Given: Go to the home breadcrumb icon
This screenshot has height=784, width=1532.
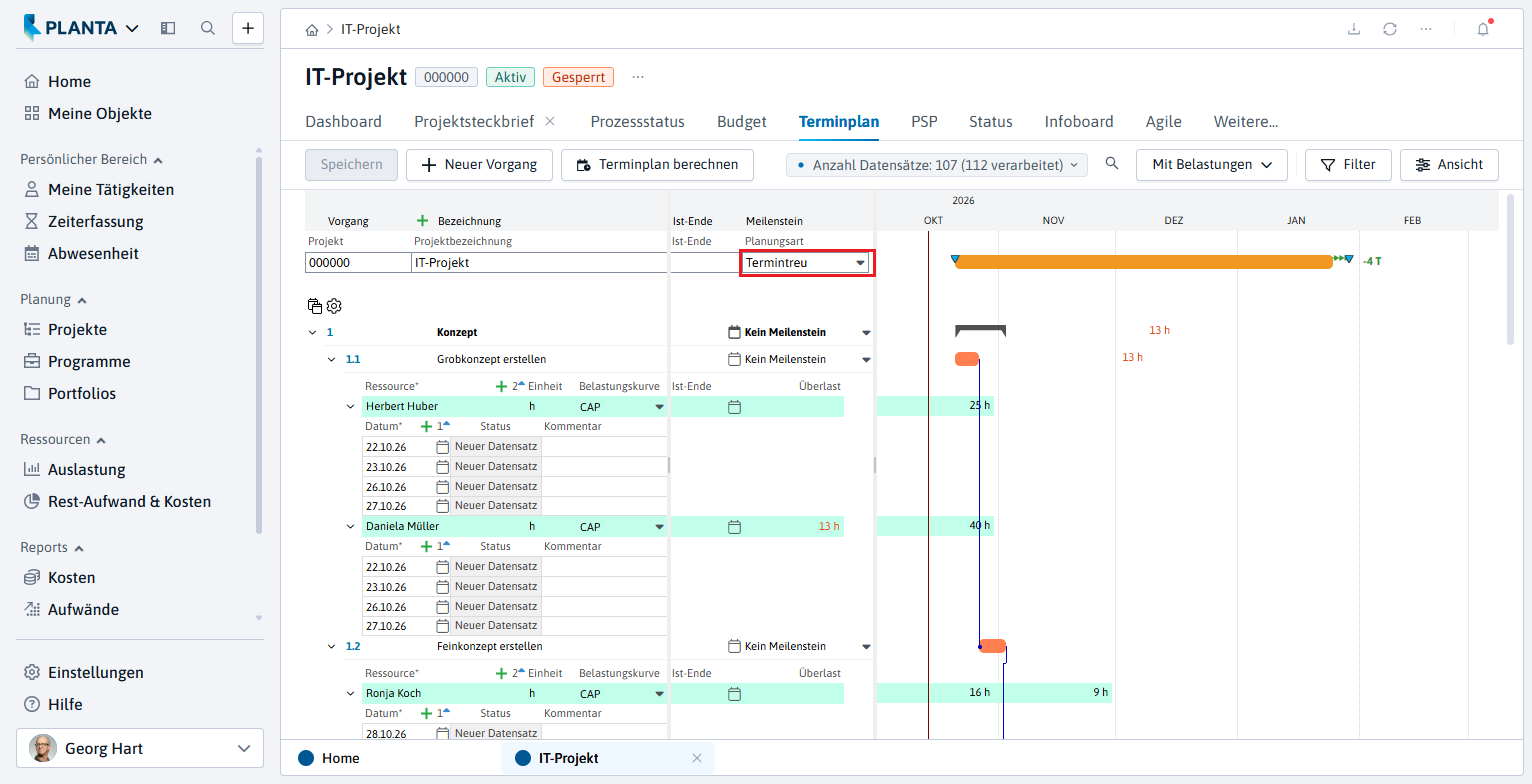Looking at the screenshot, I should point(313,30).
